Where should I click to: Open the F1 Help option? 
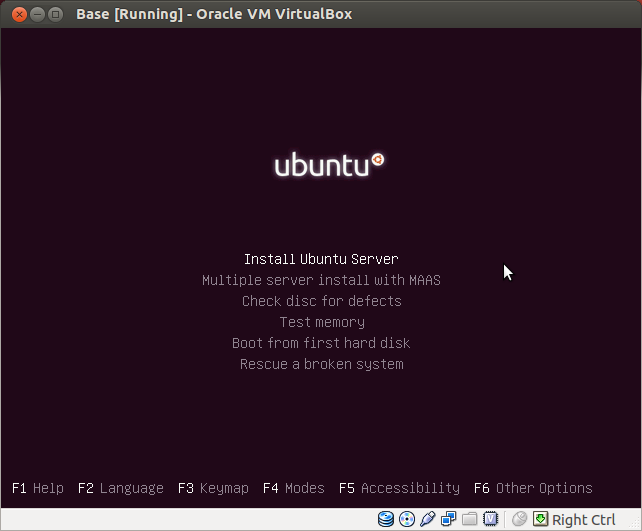38,488
